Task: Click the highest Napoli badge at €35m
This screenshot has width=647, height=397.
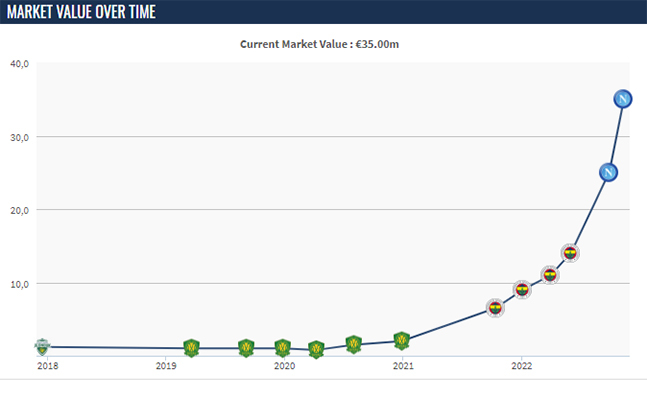Action: pos(622,99)
